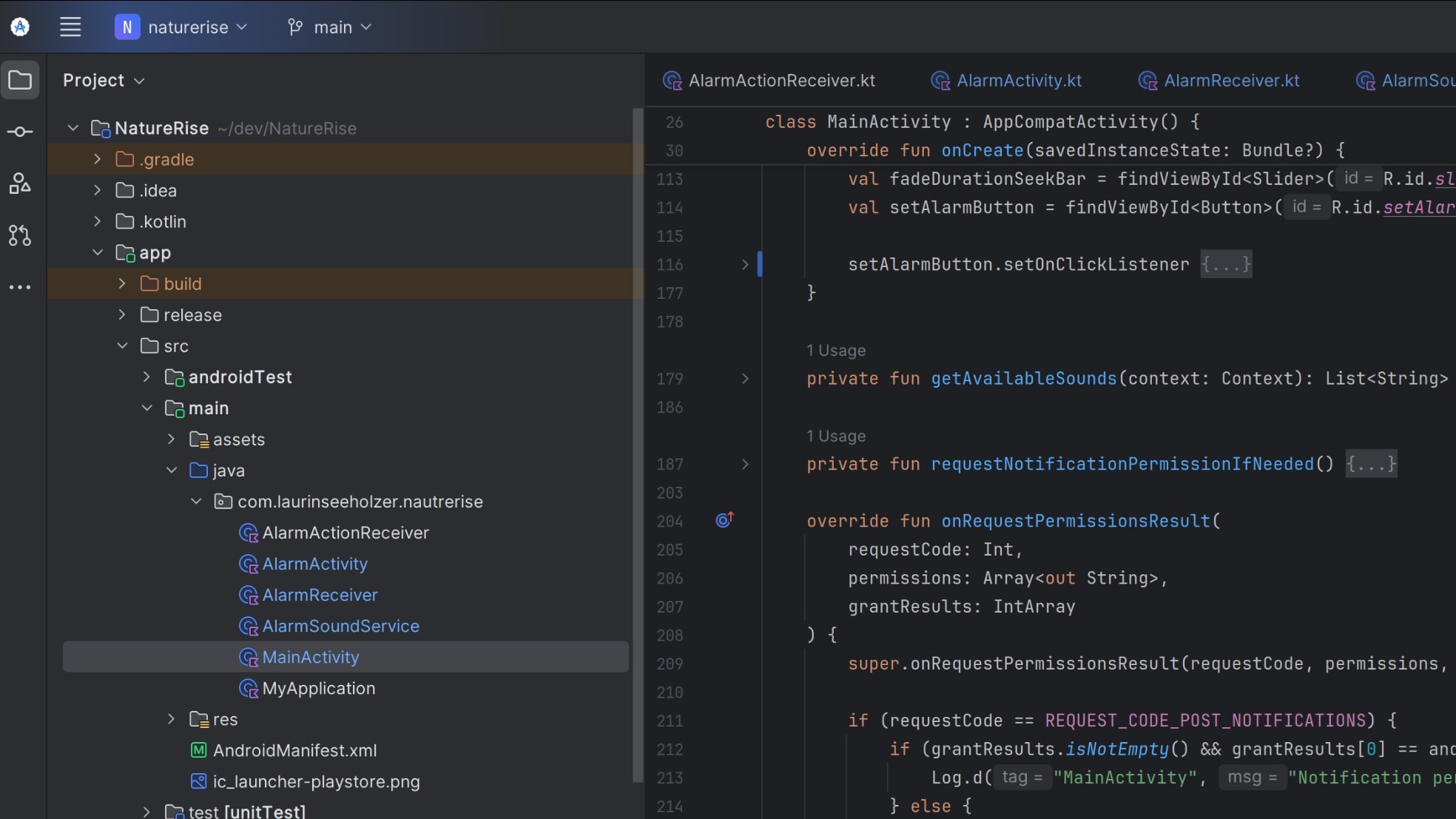The width and height of the screenshot is (1456, 819).
Task: Switch to the AlarmActivity.kt tab
Action: click(x=1018, y=81)
